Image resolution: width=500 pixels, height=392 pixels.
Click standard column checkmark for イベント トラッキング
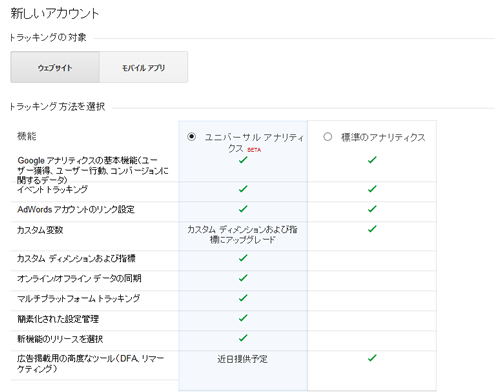372,189
